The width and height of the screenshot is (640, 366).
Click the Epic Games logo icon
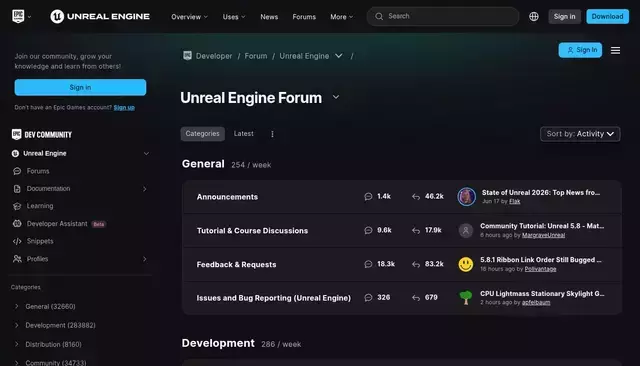coord(18,16)
